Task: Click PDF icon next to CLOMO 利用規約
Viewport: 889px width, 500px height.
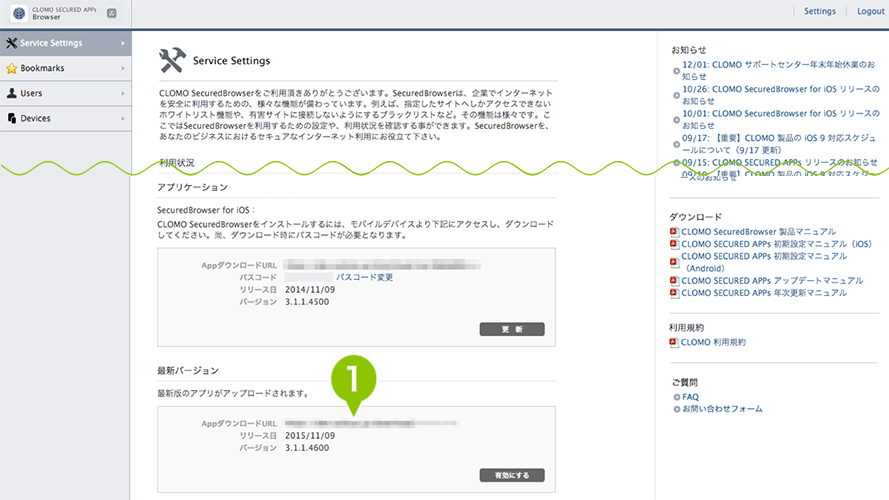Action: [x=674, y=342]
